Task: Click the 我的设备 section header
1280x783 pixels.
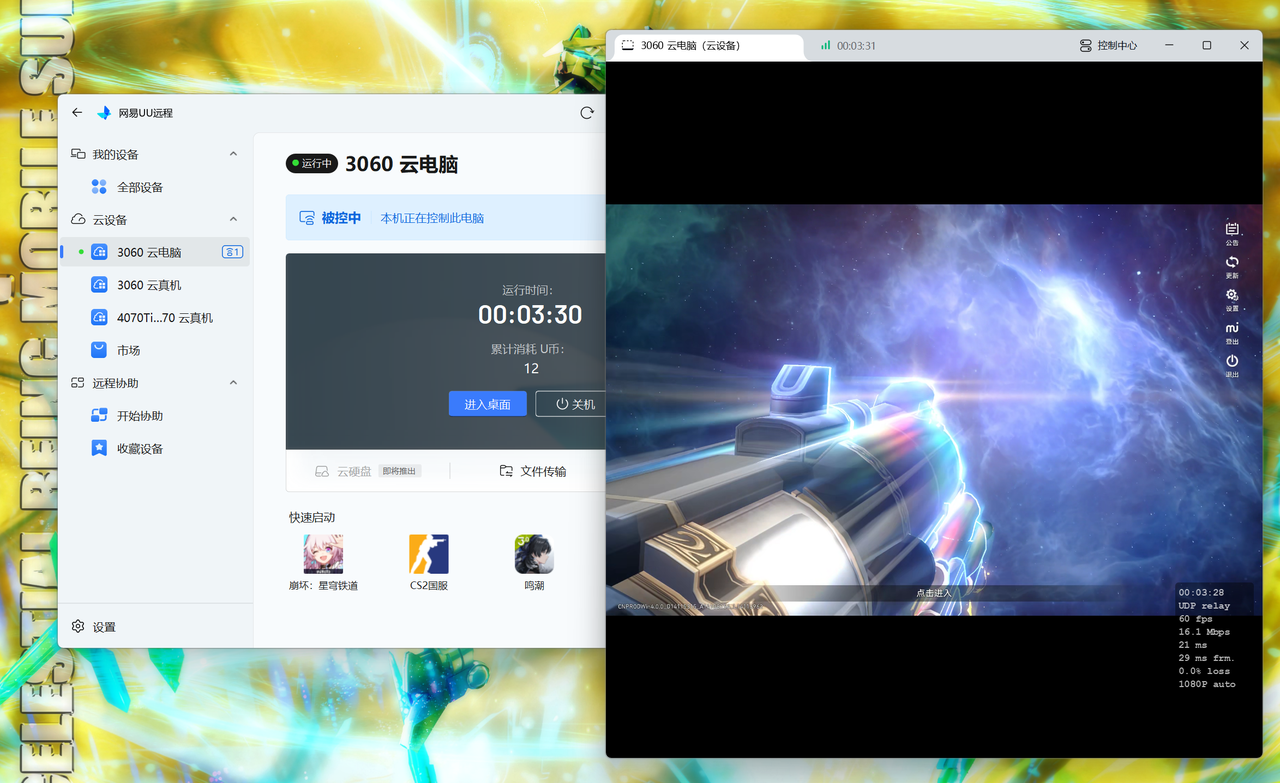Action: (155, 154)
